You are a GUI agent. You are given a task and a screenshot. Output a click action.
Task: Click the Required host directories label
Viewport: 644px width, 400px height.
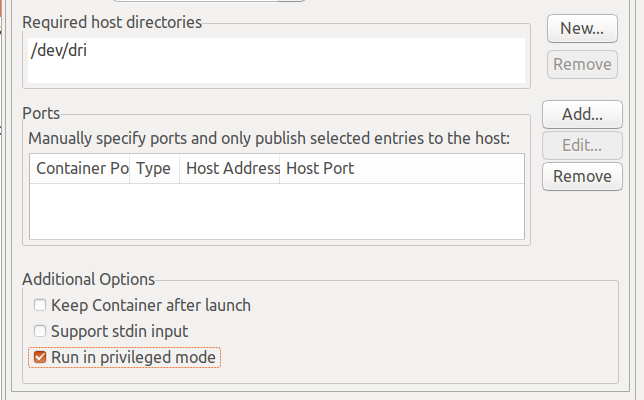[x=112, y=21]
